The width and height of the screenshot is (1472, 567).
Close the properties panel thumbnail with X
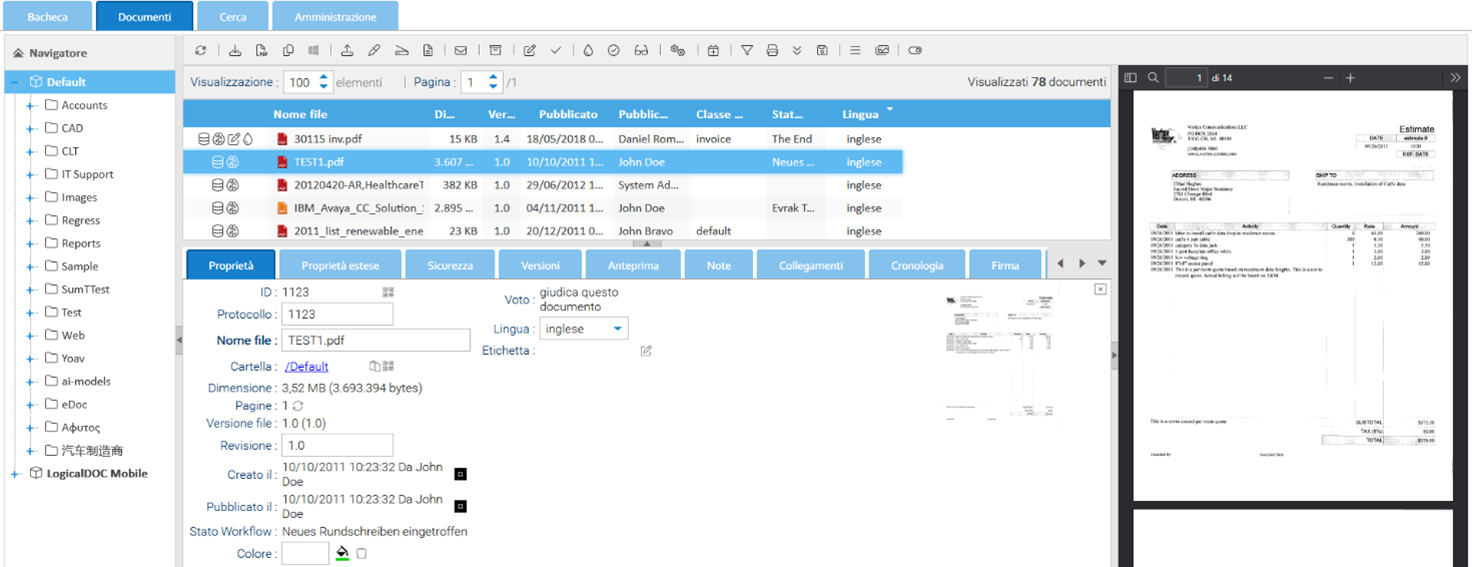[1100, 289]
